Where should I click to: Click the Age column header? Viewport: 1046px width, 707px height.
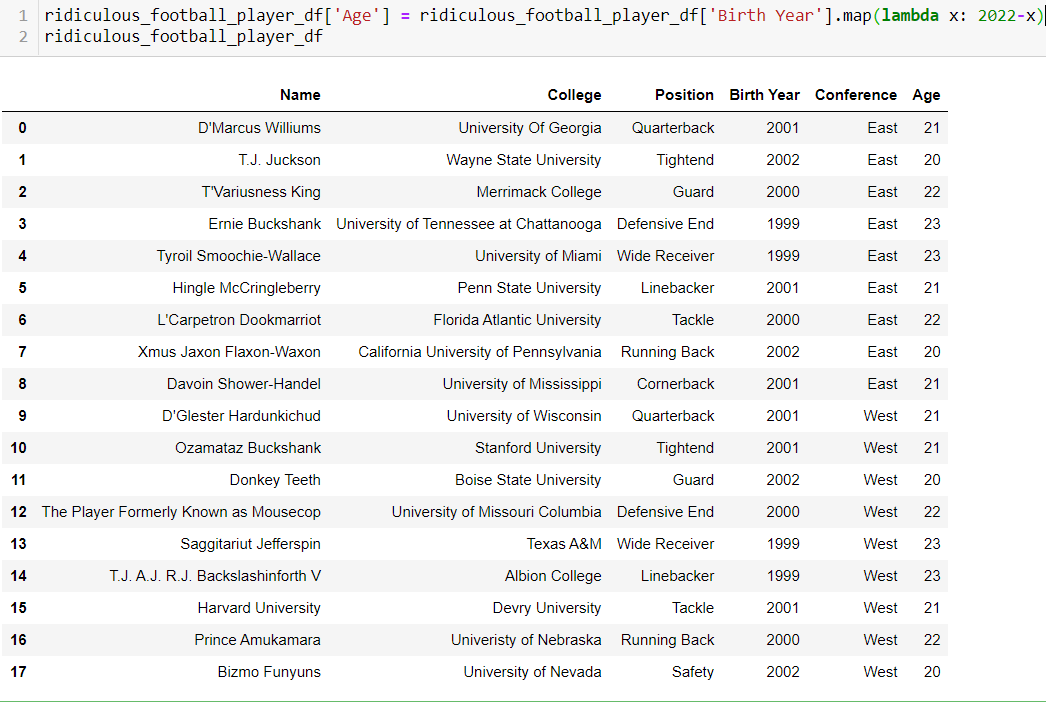[926, 95]
